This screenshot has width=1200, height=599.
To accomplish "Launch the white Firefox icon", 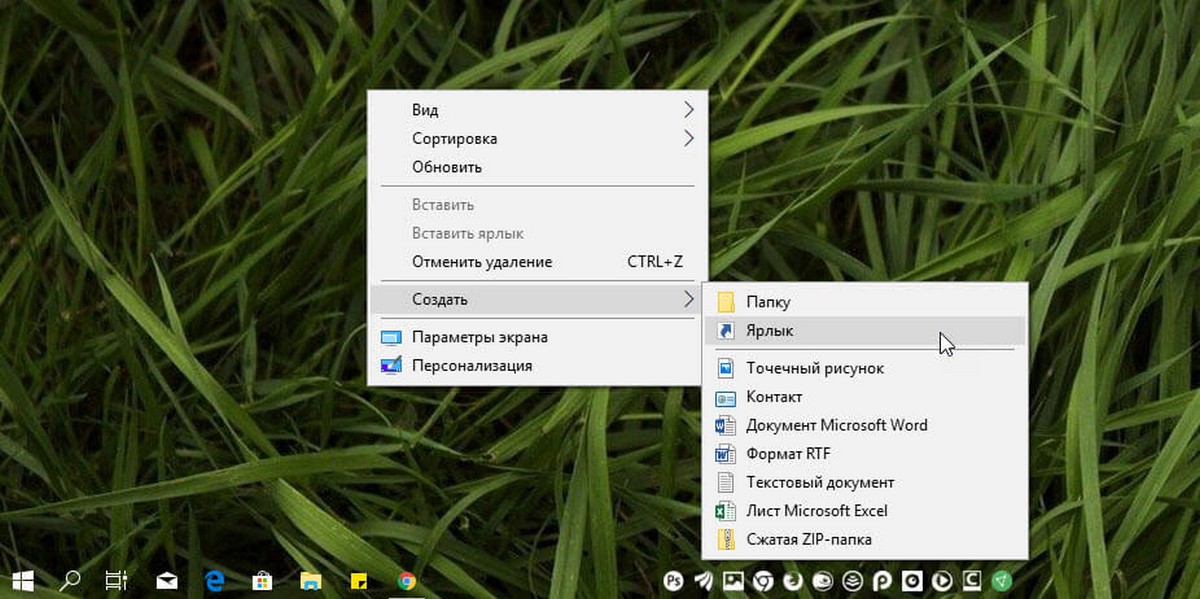I will (792, 580).
